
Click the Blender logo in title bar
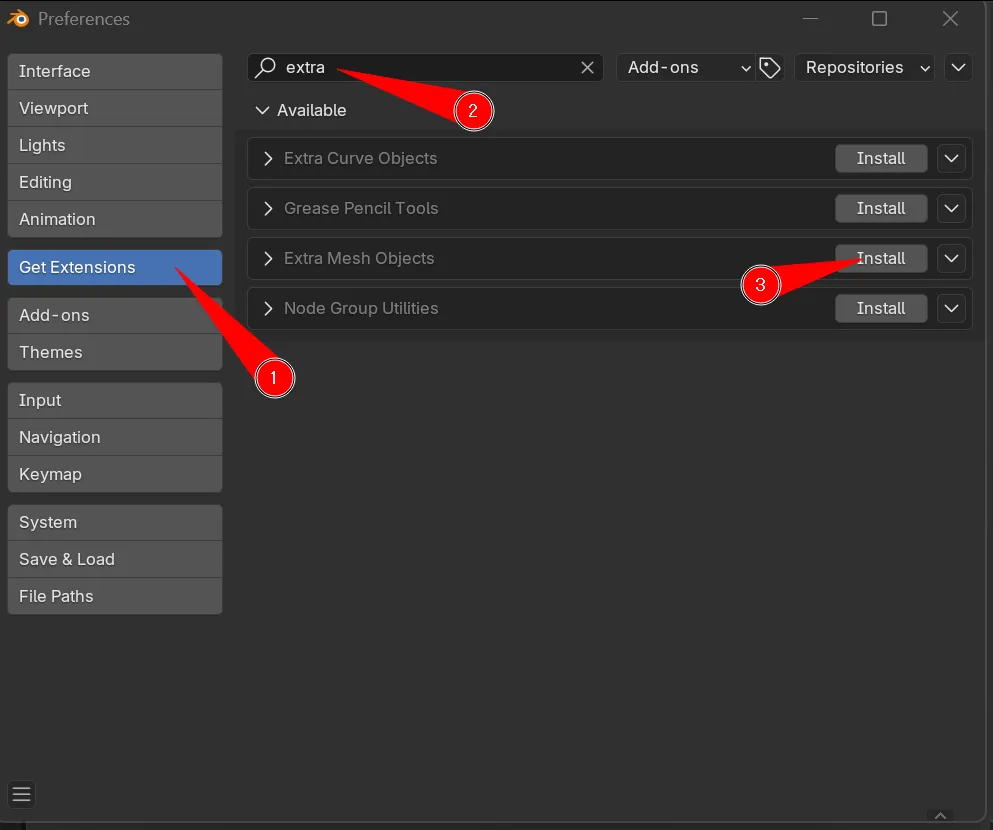pos(18,19)
